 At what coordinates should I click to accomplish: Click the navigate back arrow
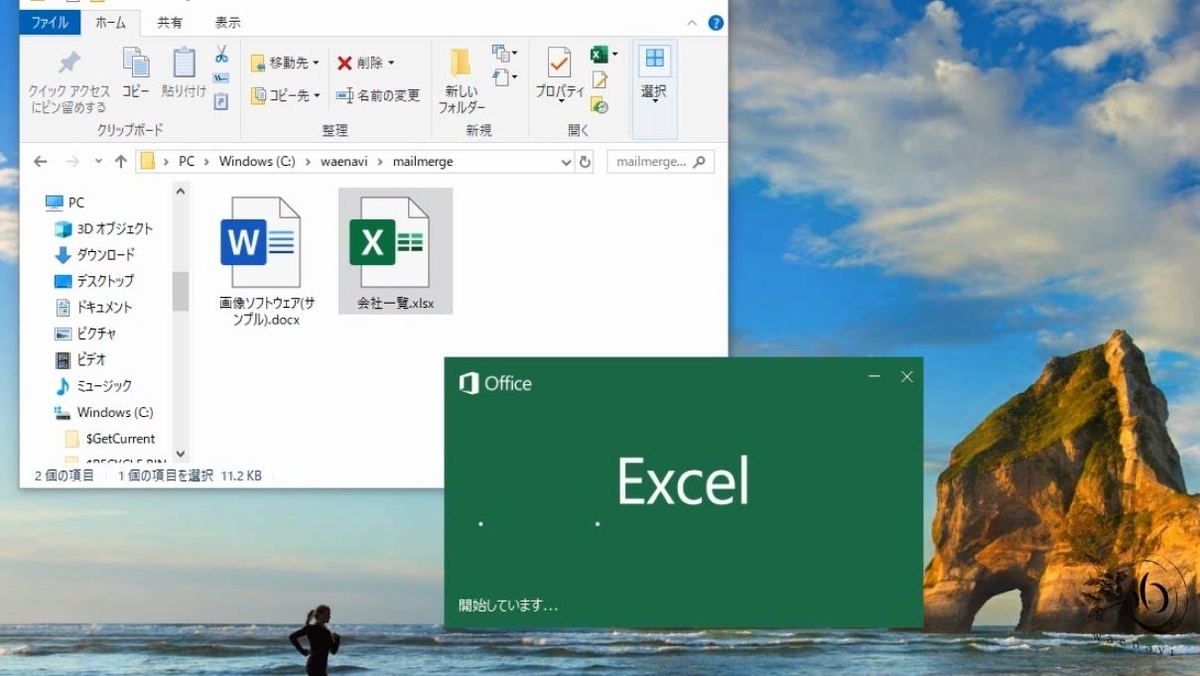40,161
